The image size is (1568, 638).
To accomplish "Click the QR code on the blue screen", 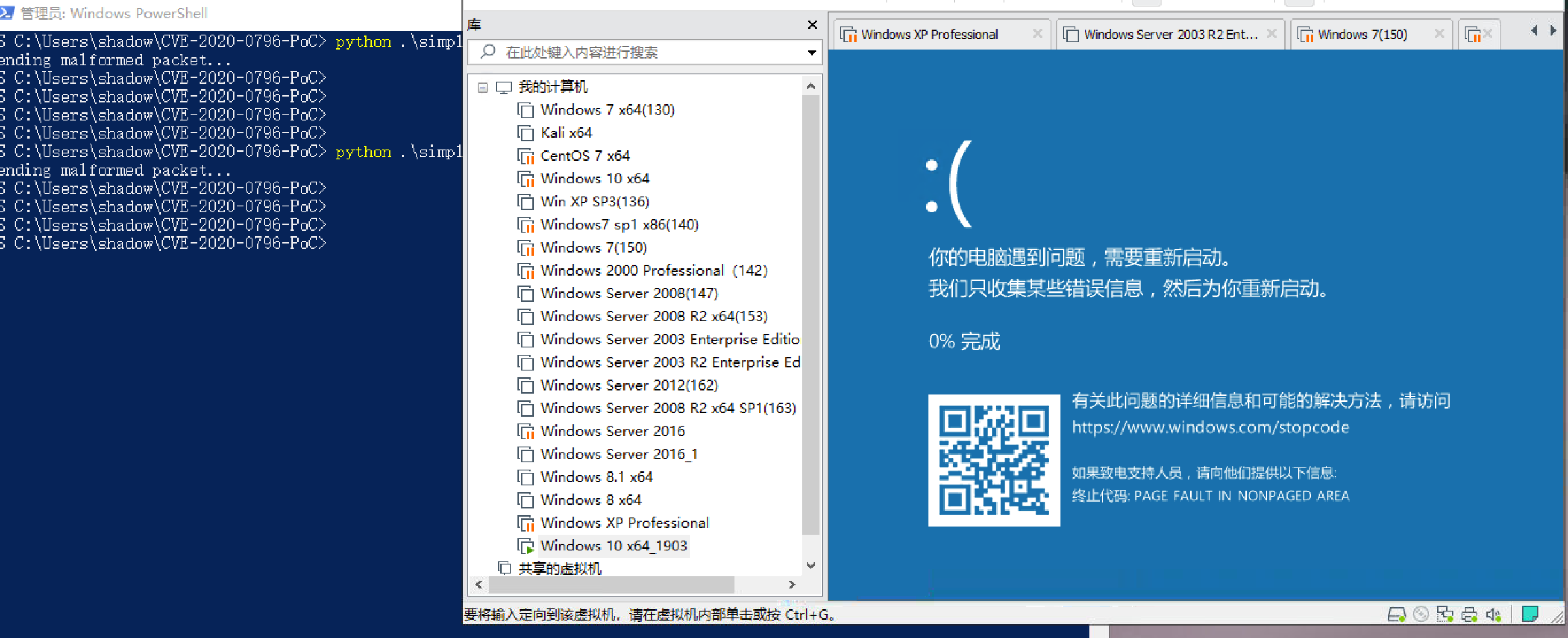I will pos(994,460).
